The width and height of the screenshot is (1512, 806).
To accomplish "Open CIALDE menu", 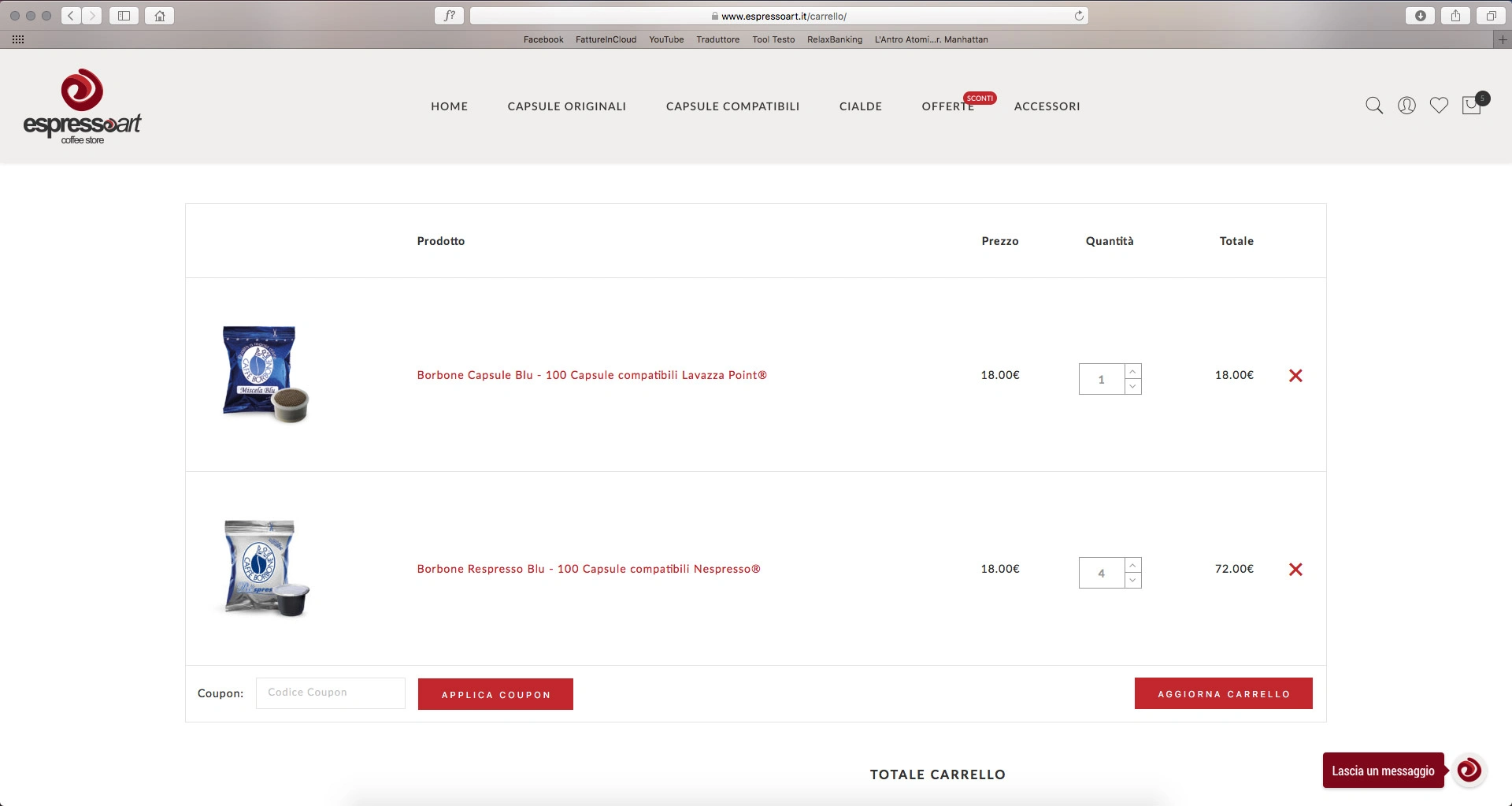I will coord(861,106).
